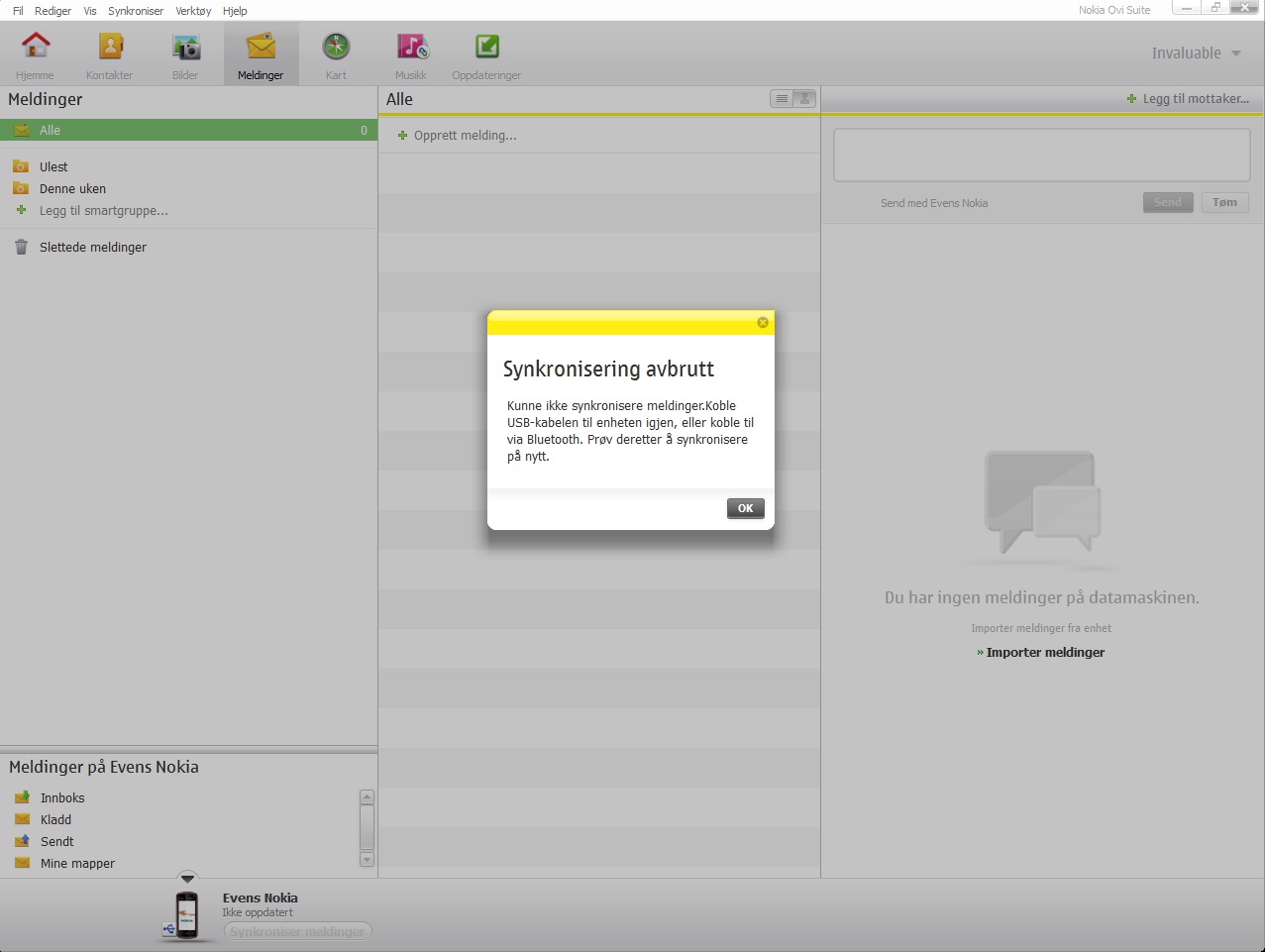
Task: Click the Send med Evens Nokia label
Action: click(934, 203)
